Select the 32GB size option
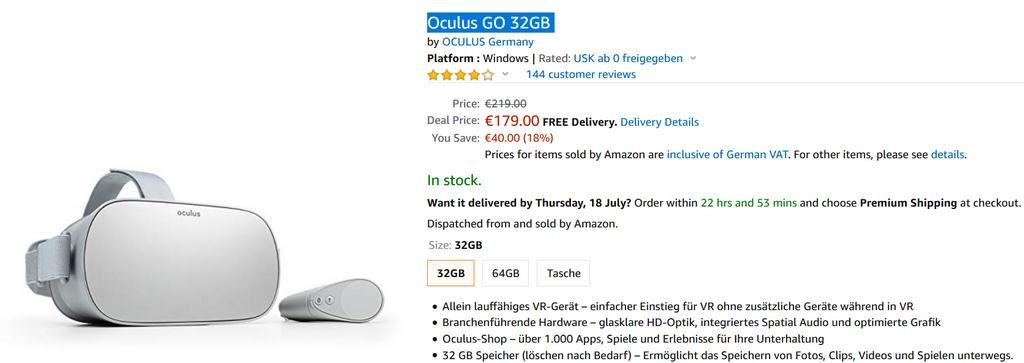The height and width of the screenshot is (363, 1024). coord(451,273)
